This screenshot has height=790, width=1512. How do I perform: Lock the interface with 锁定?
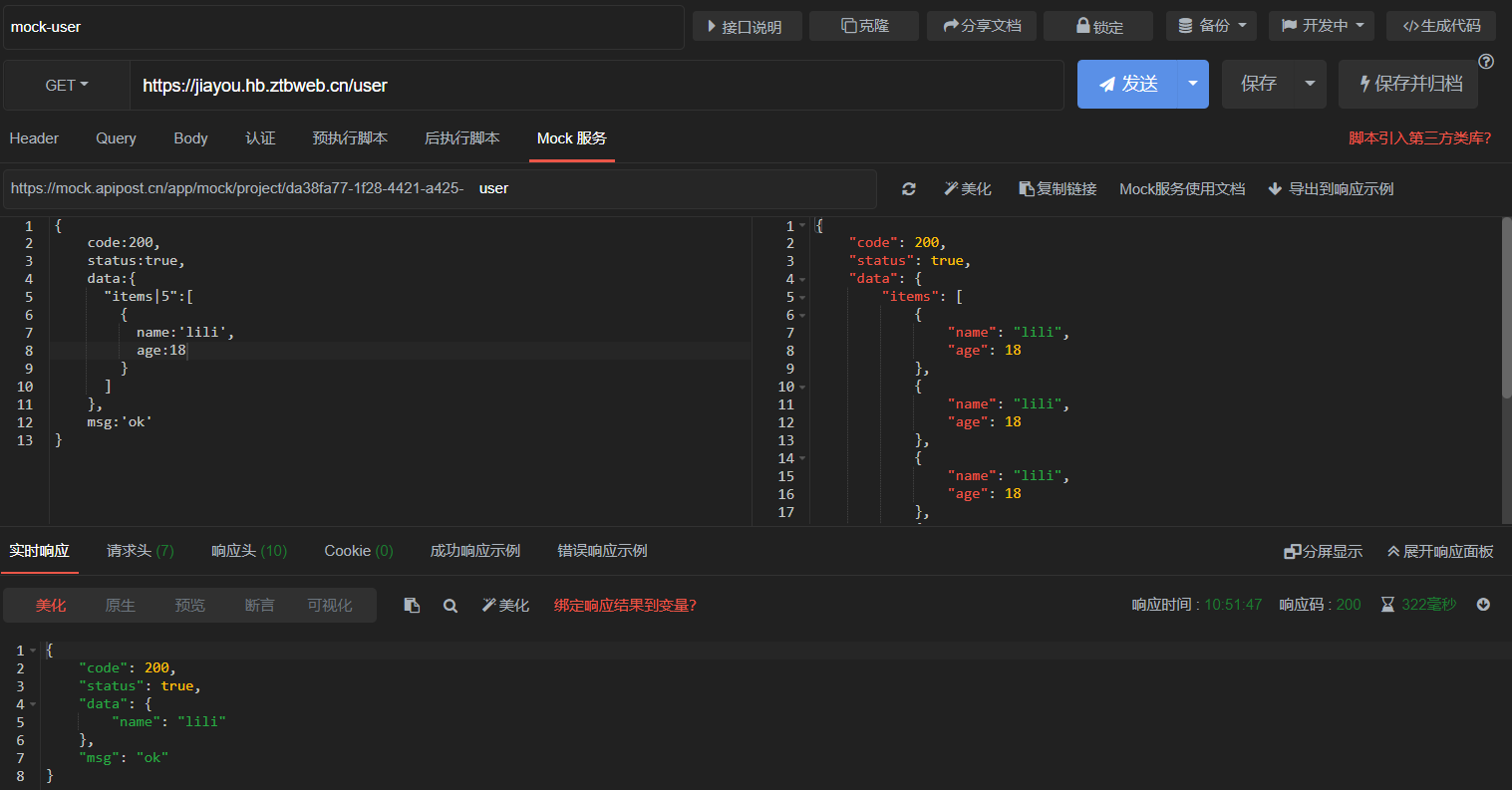[1098, 26]
